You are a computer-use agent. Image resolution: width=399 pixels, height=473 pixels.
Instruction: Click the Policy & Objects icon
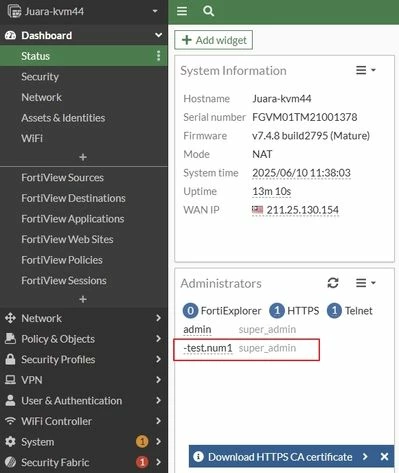pos(10,339)
